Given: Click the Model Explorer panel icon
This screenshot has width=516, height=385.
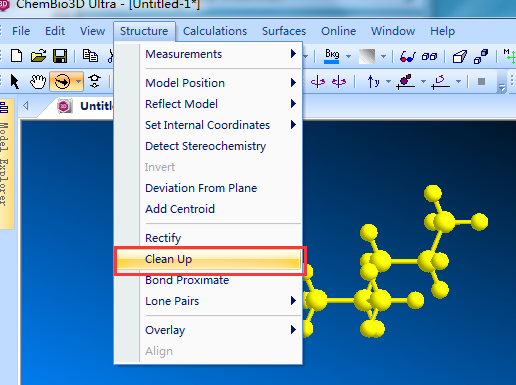Looking at the screenshot, I should [x=4, y=107].
